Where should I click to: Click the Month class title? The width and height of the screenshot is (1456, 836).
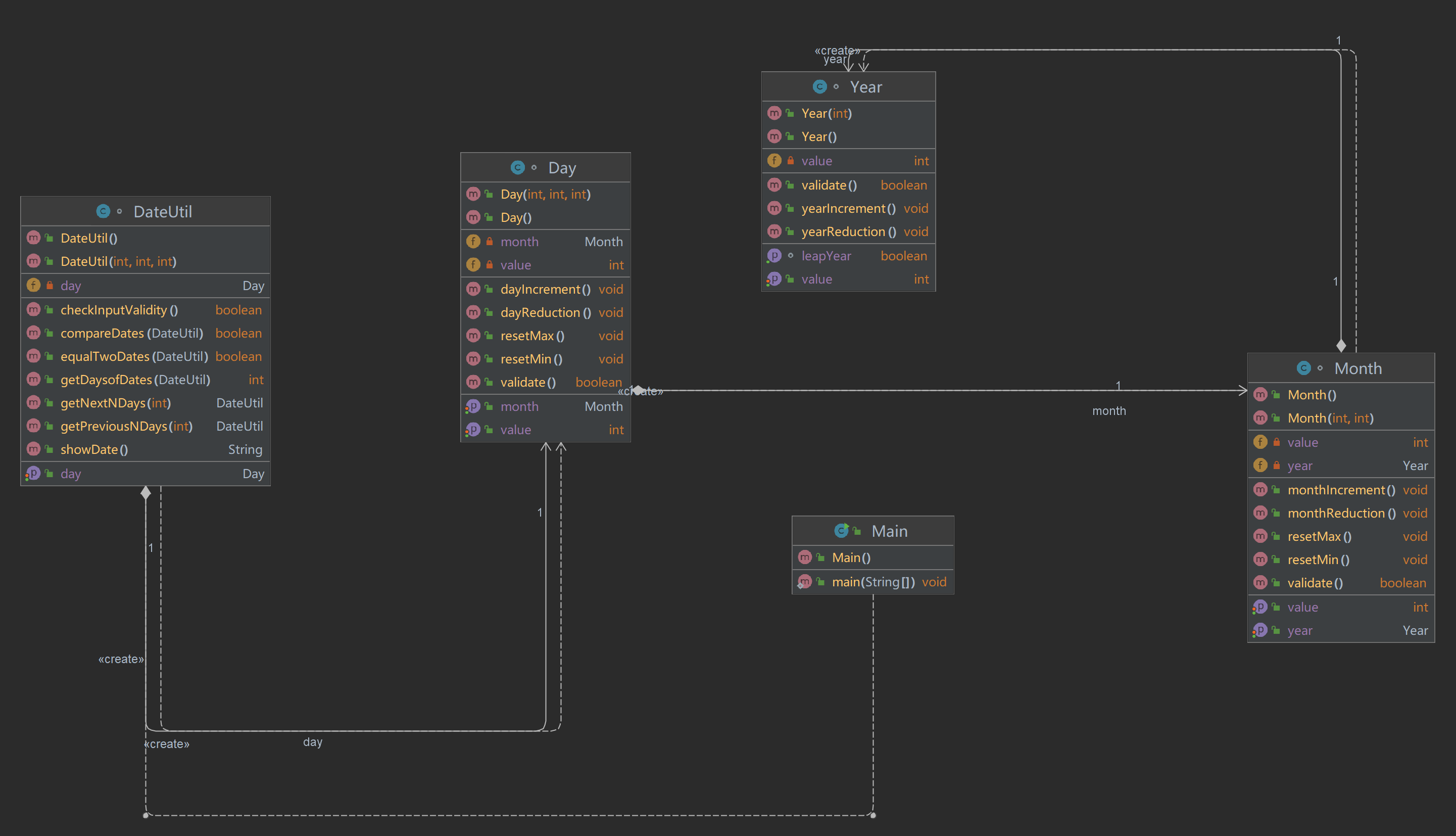pos(1357,368)
